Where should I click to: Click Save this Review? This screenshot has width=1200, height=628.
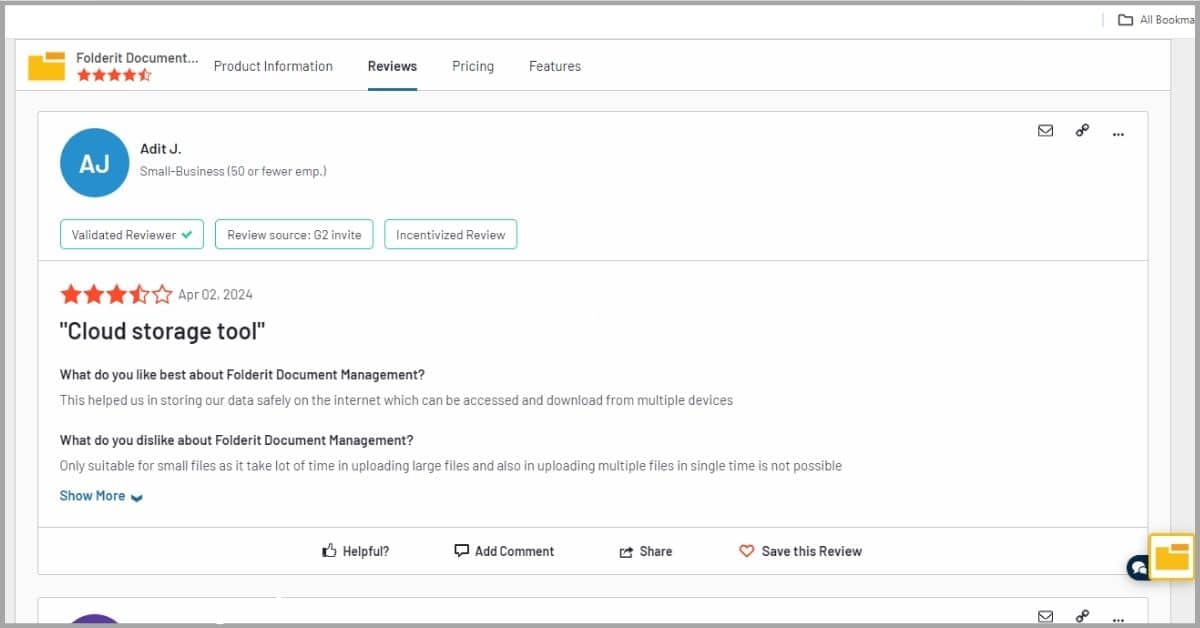pos(800,551)
